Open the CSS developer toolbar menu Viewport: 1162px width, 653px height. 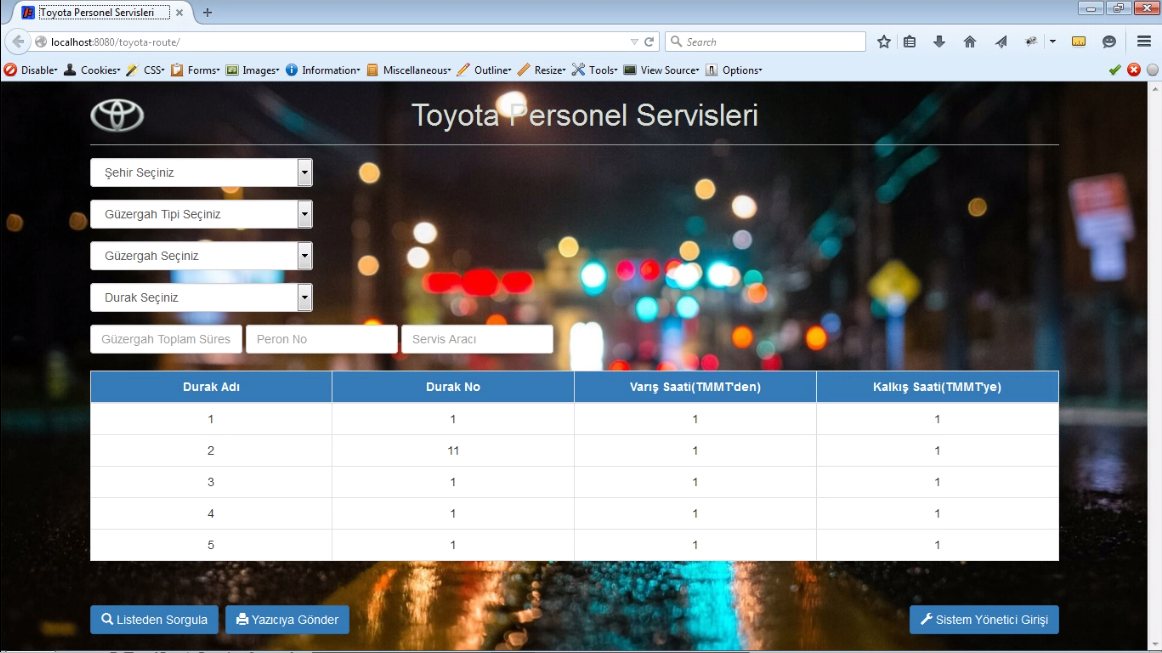pos(145,70)
